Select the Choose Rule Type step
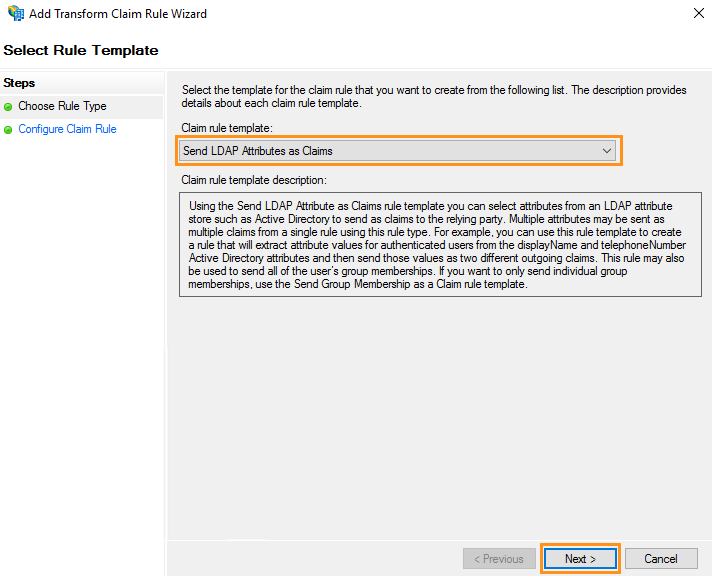The width and height of the screenshot is (712, 576). tap(62, 106)
